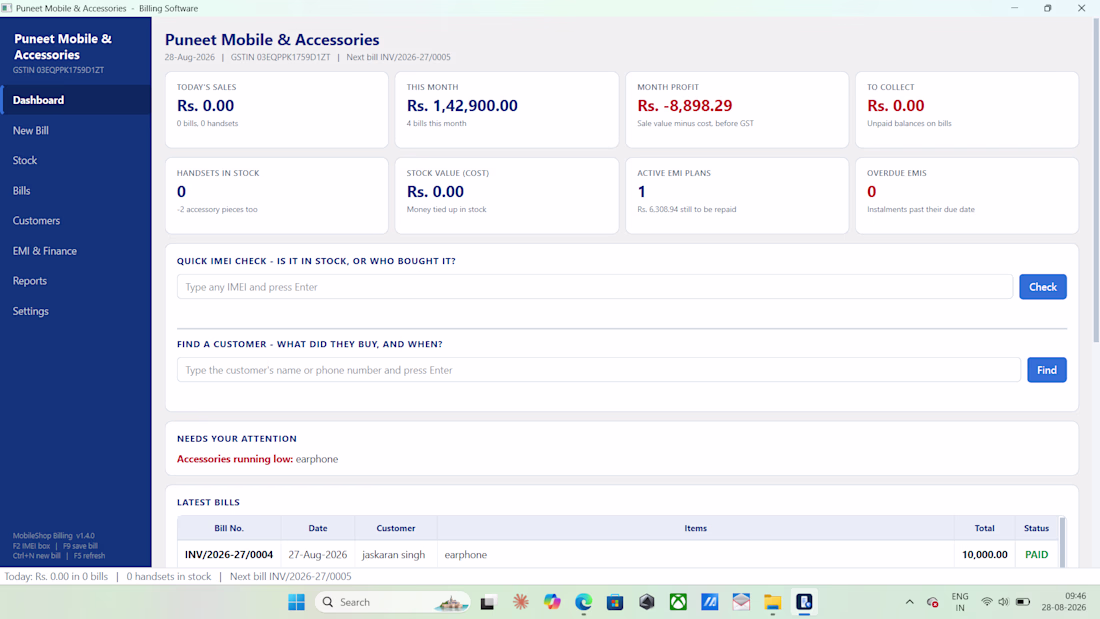Click the tray icon with red badge
Screen dimensions: 1100x619
click(x=932, y=602)
